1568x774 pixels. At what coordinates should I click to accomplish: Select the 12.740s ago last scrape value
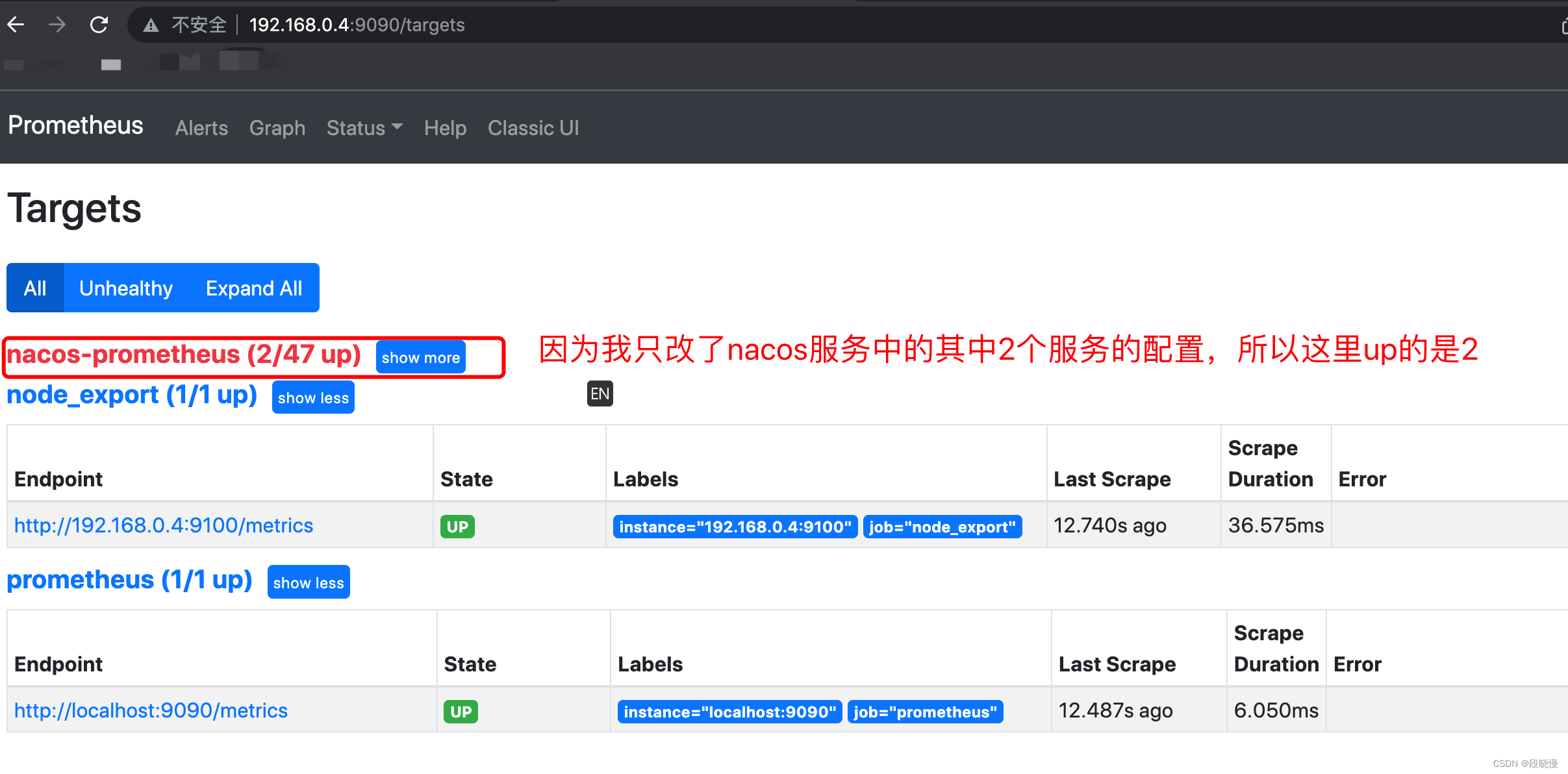1110,525
